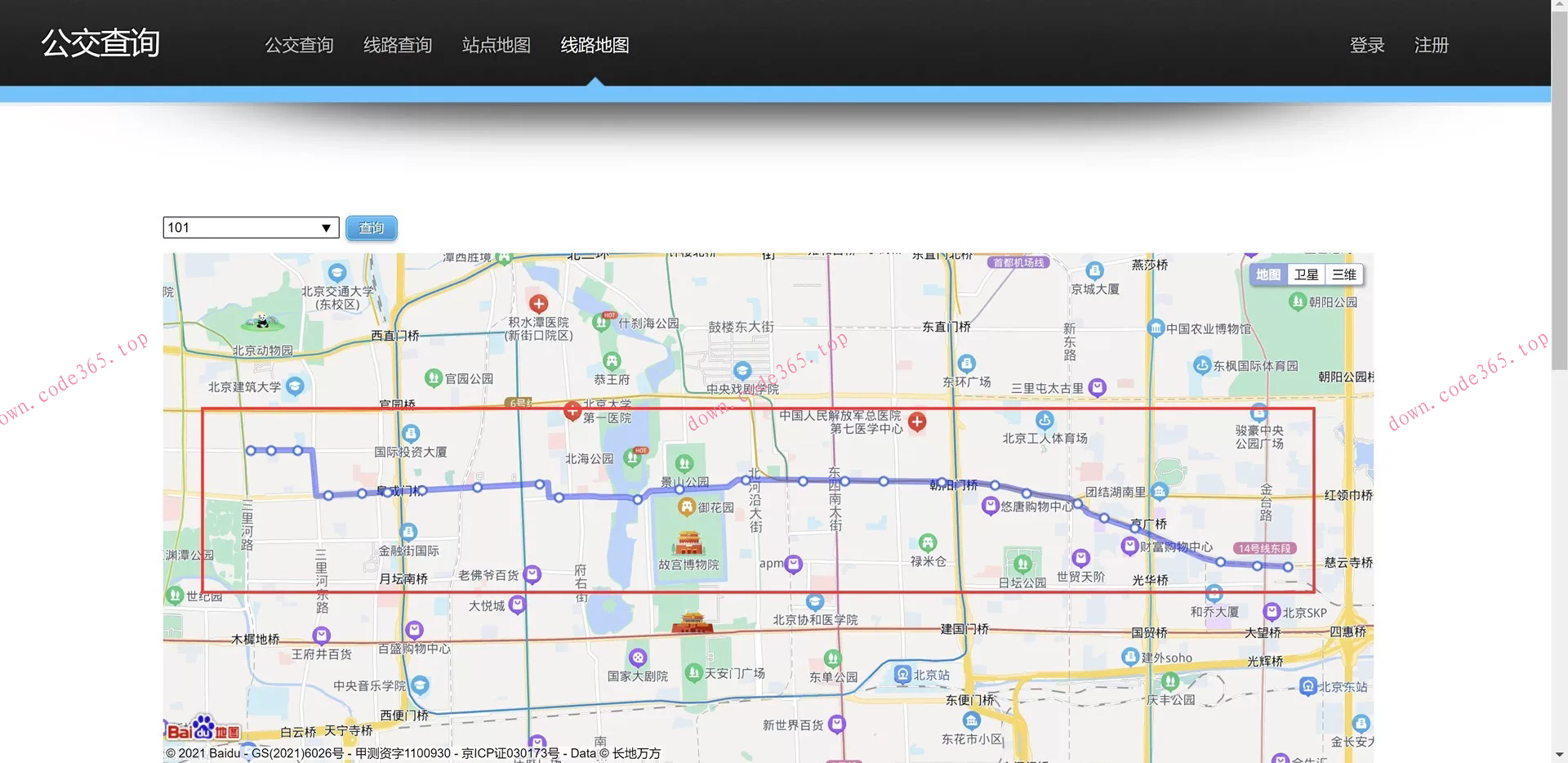1568x763 pixels.
Task: Click the 鼓楼东大街 street label
Action: coord(741,327)
